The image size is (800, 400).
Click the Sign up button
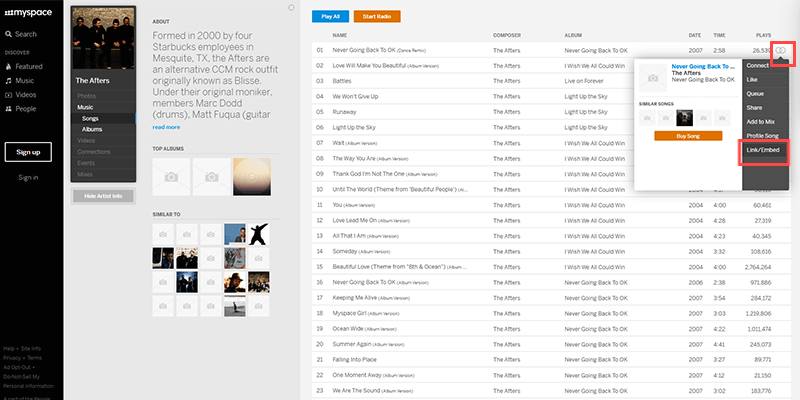(x=28, y=152)
